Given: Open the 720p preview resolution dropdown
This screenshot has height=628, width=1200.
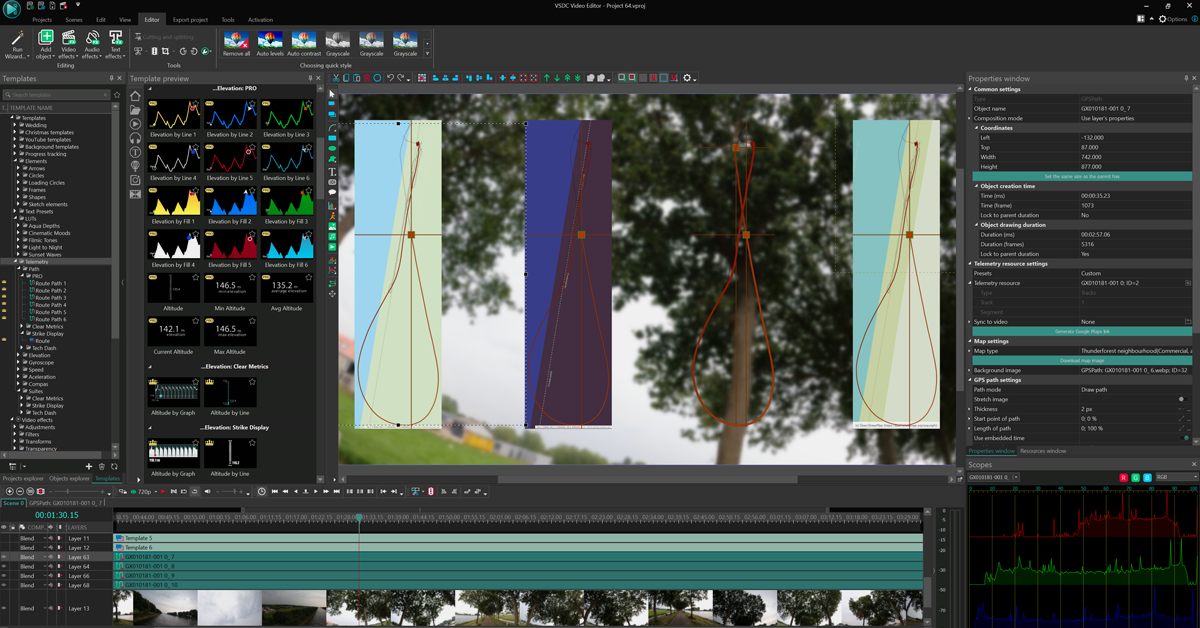Looking at the screenshot, I should [x=147, y=492].
